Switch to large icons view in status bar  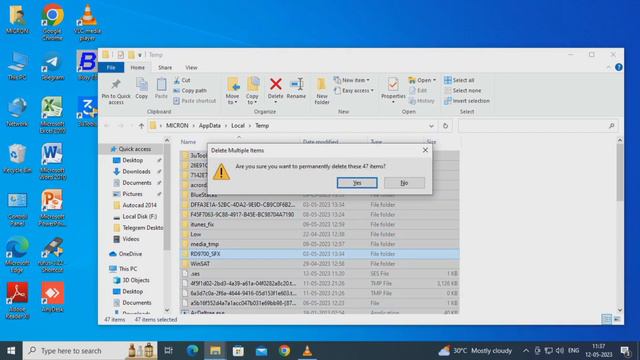[x=617, y=319]
